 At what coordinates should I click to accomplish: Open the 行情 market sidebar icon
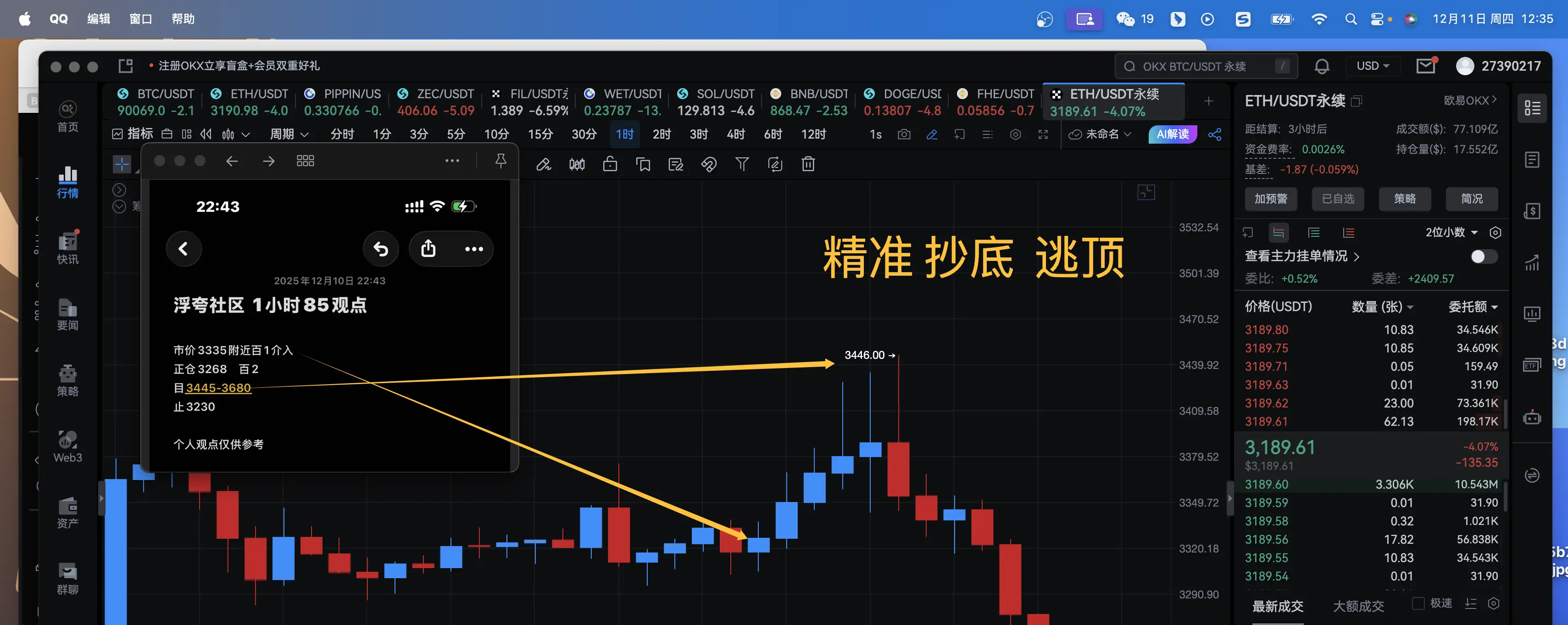(x=67, y=182)
